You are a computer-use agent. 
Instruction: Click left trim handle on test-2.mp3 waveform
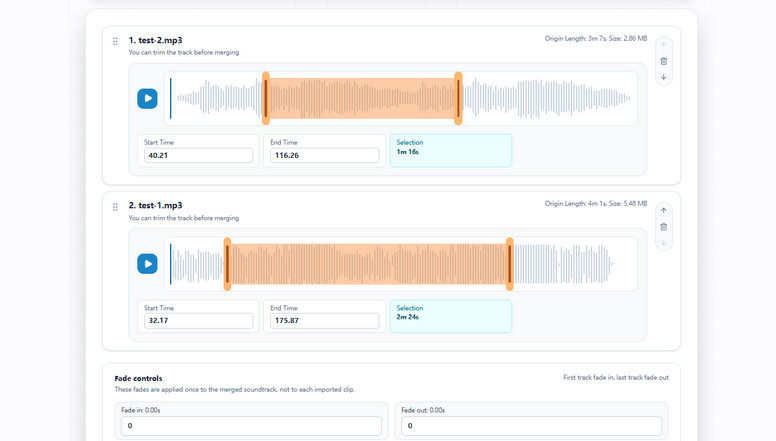click(x=266, y=98)
